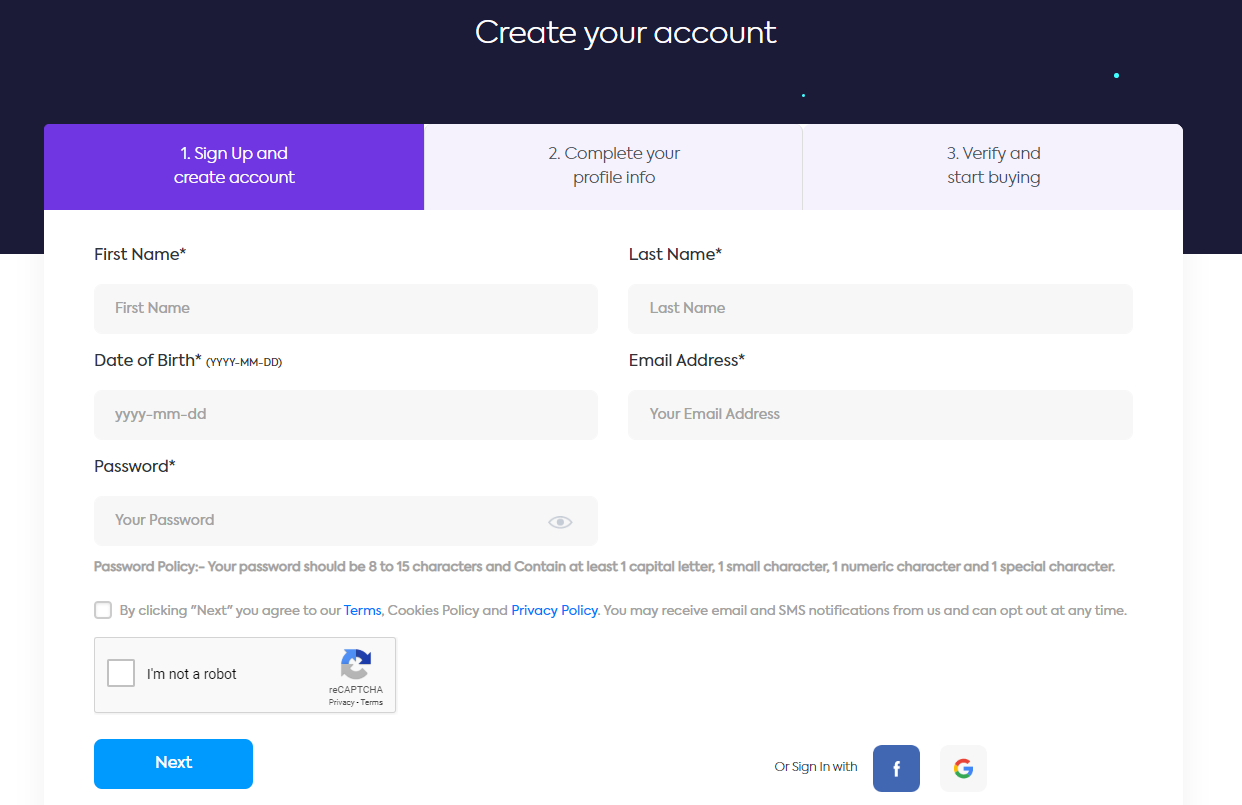The image size is (1242, 805).
Task: Check the I'm not a robot box
Action: coord(120,672)
